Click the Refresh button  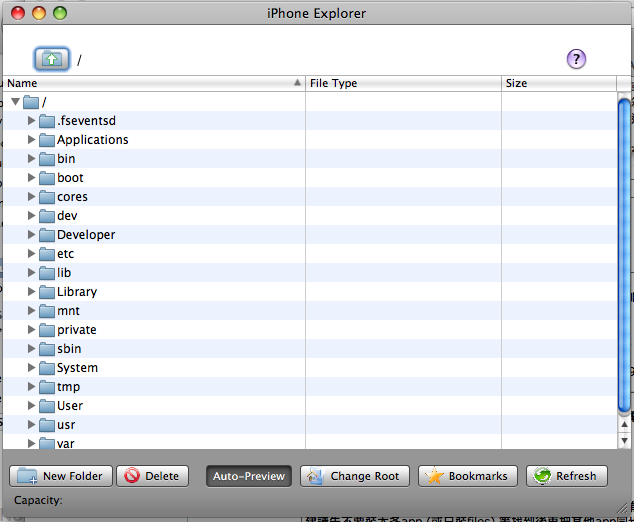click(x=566, y=476)
